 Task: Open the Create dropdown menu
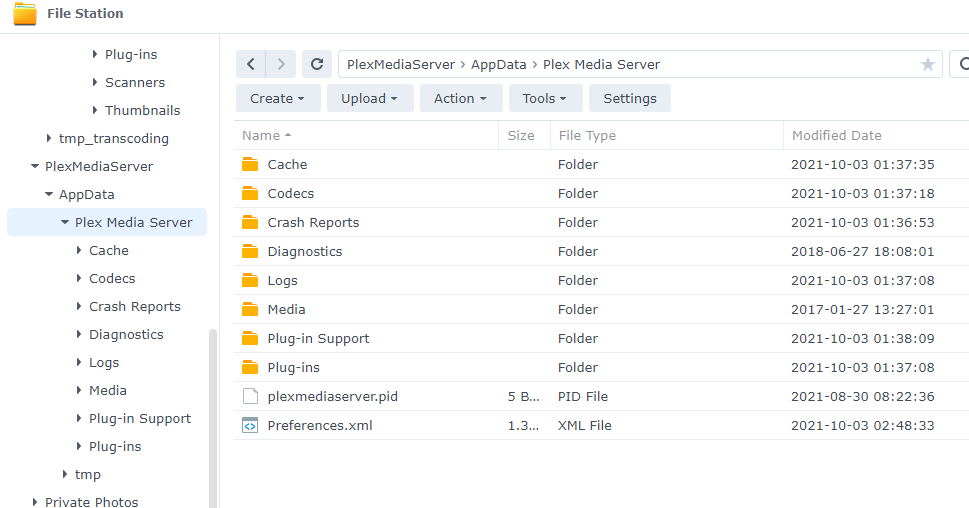pos(278,98)
